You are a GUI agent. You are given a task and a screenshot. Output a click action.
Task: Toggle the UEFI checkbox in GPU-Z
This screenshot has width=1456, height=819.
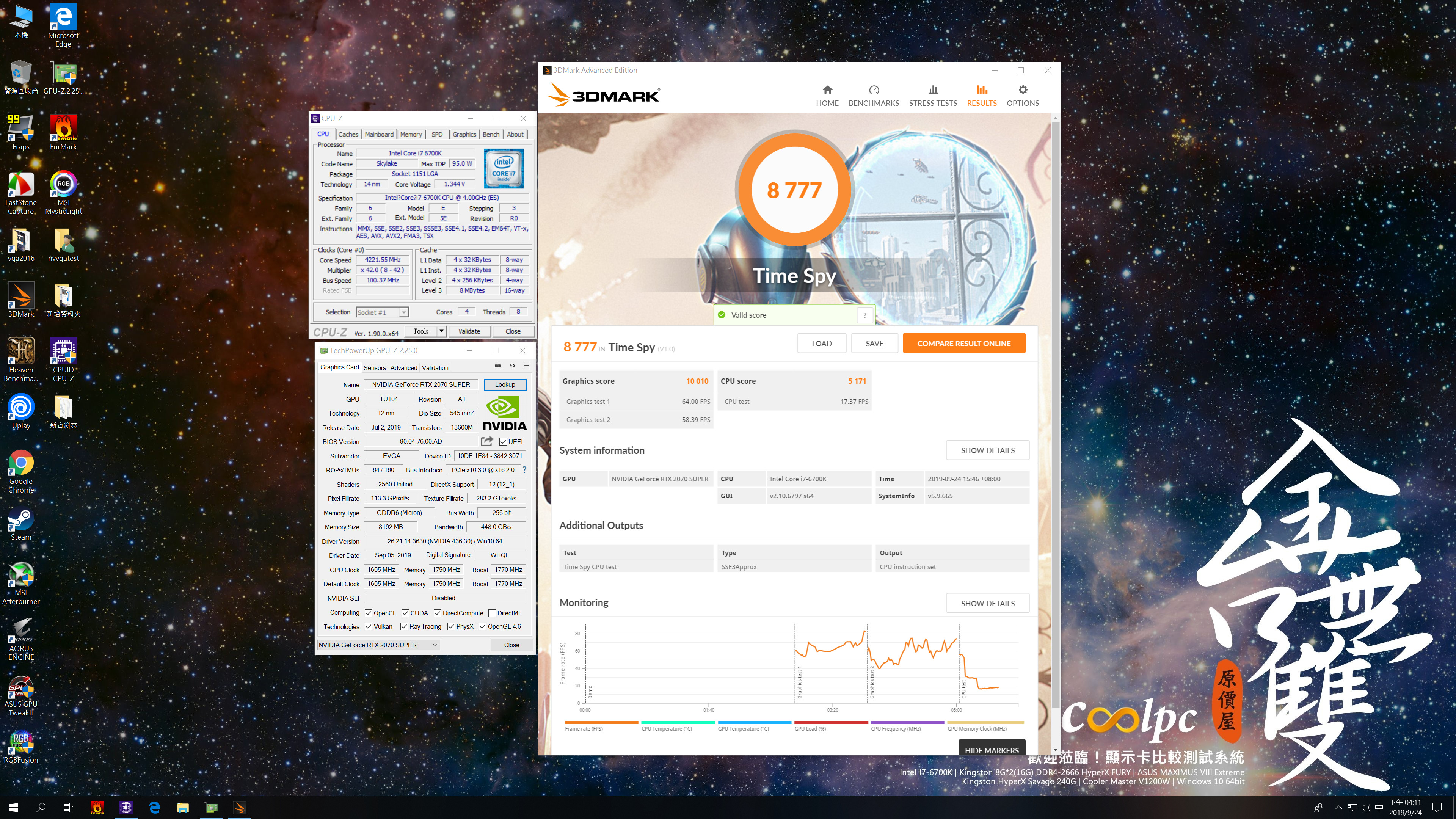pos(502,441)
